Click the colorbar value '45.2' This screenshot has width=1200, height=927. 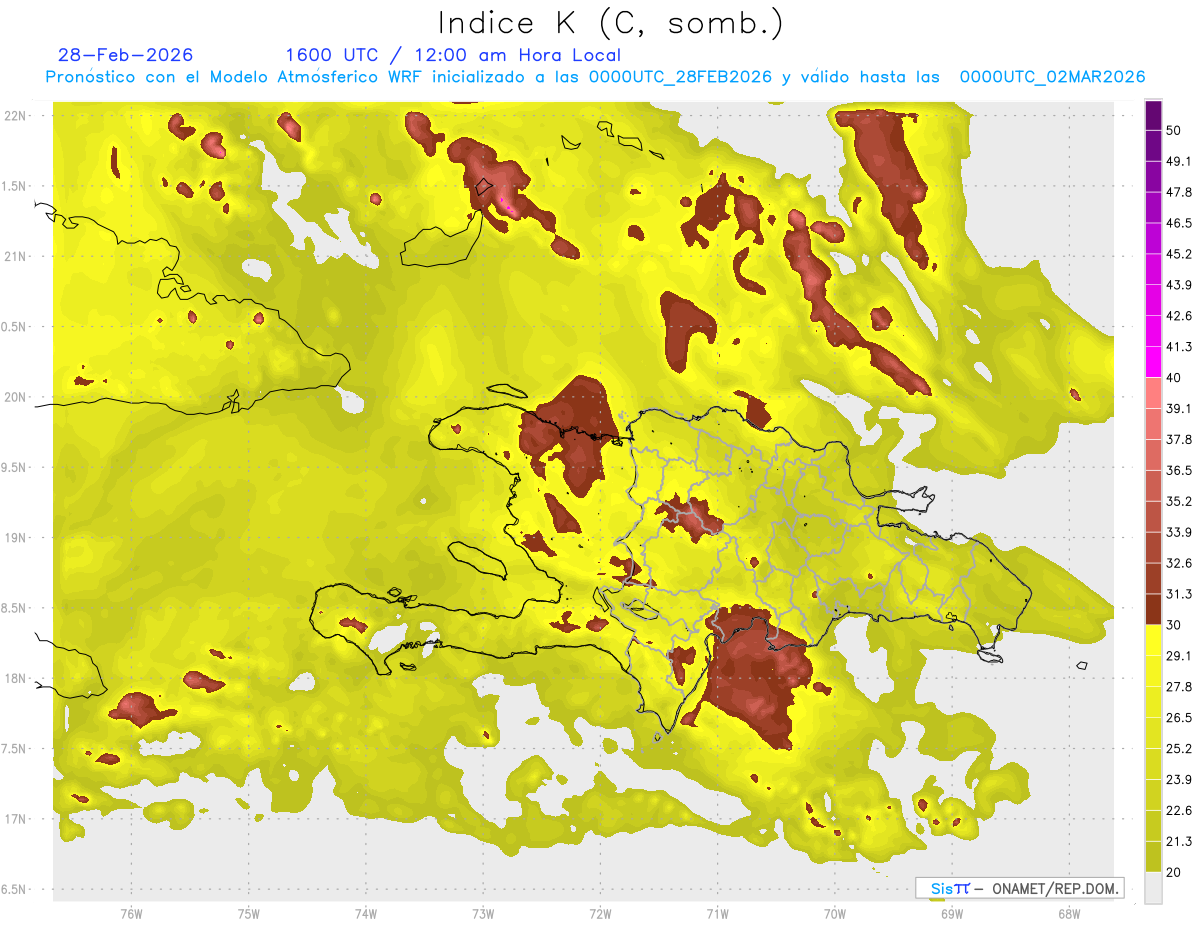[1178, 254]
